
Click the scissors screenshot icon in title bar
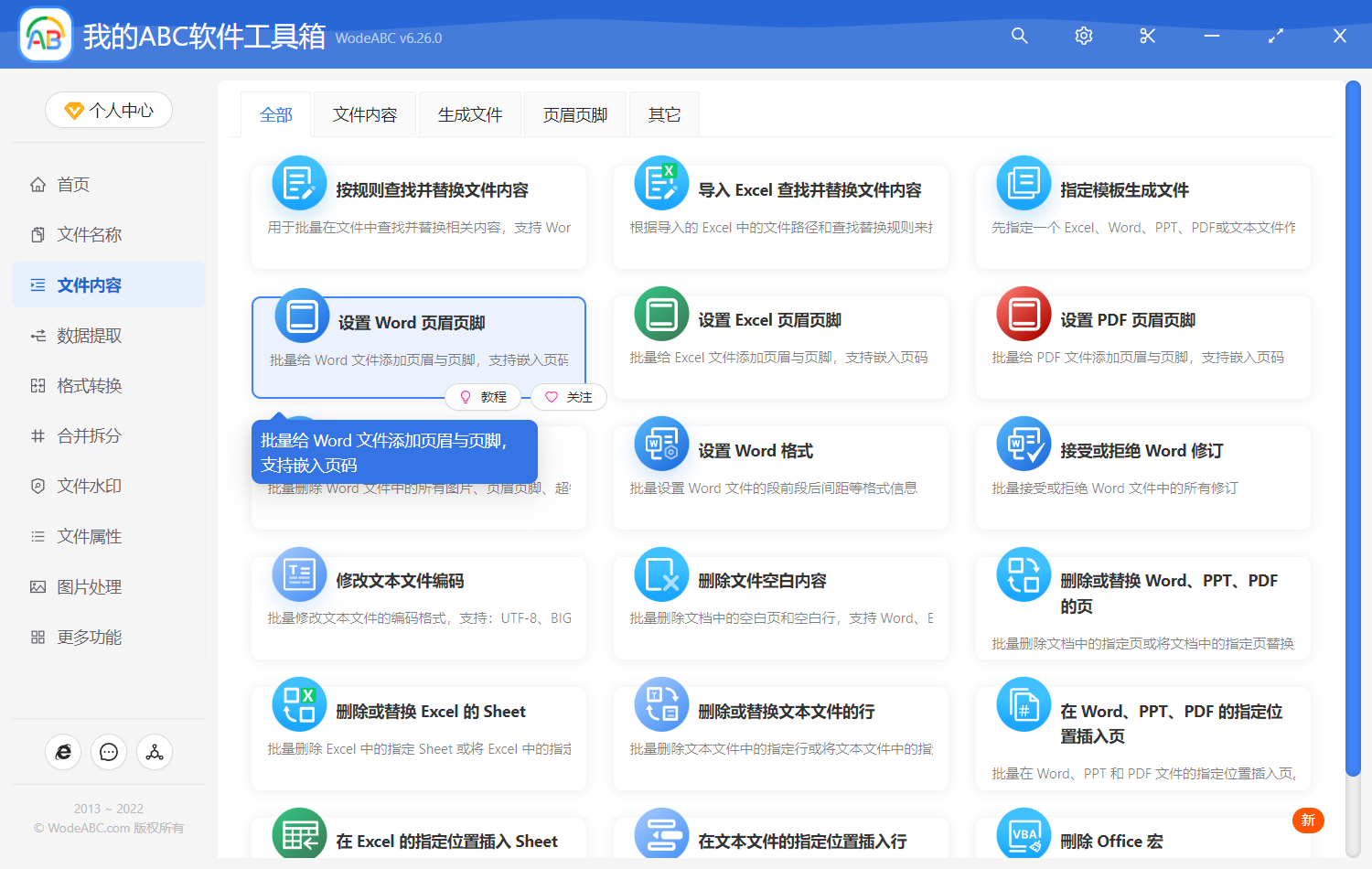1147,36
